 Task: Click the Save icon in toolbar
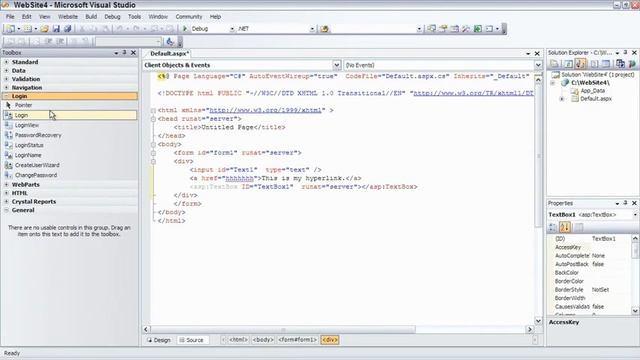pos(56,29)
